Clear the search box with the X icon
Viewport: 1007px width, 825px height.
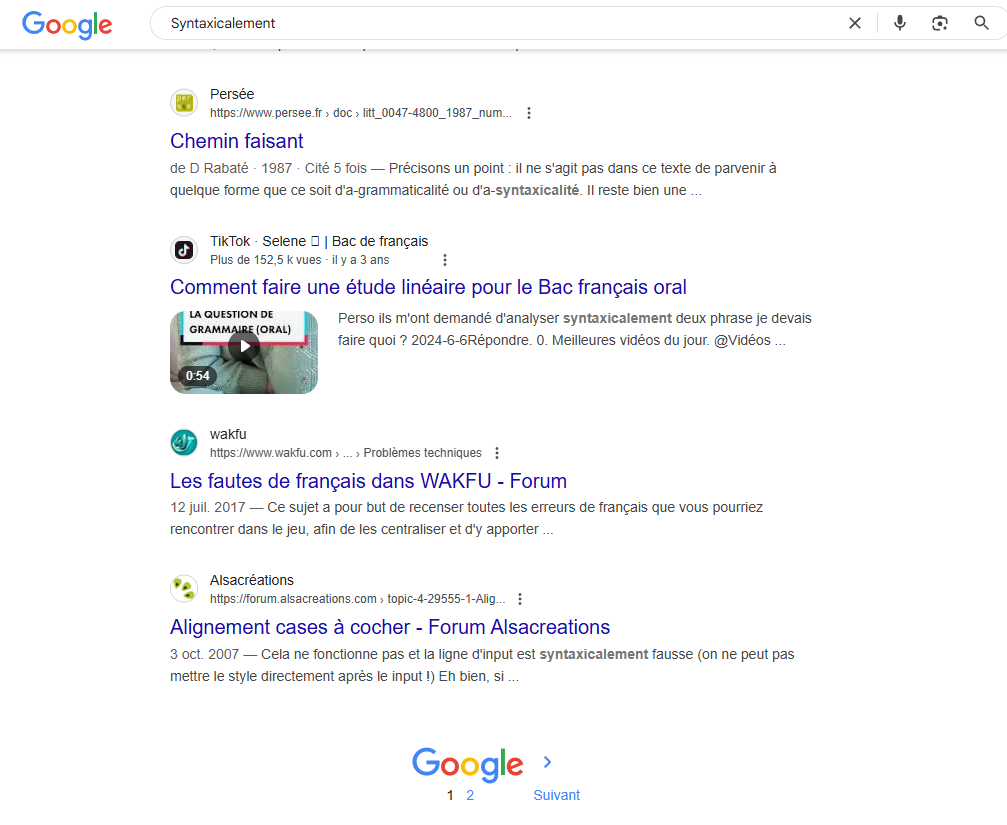pos(855,24)
